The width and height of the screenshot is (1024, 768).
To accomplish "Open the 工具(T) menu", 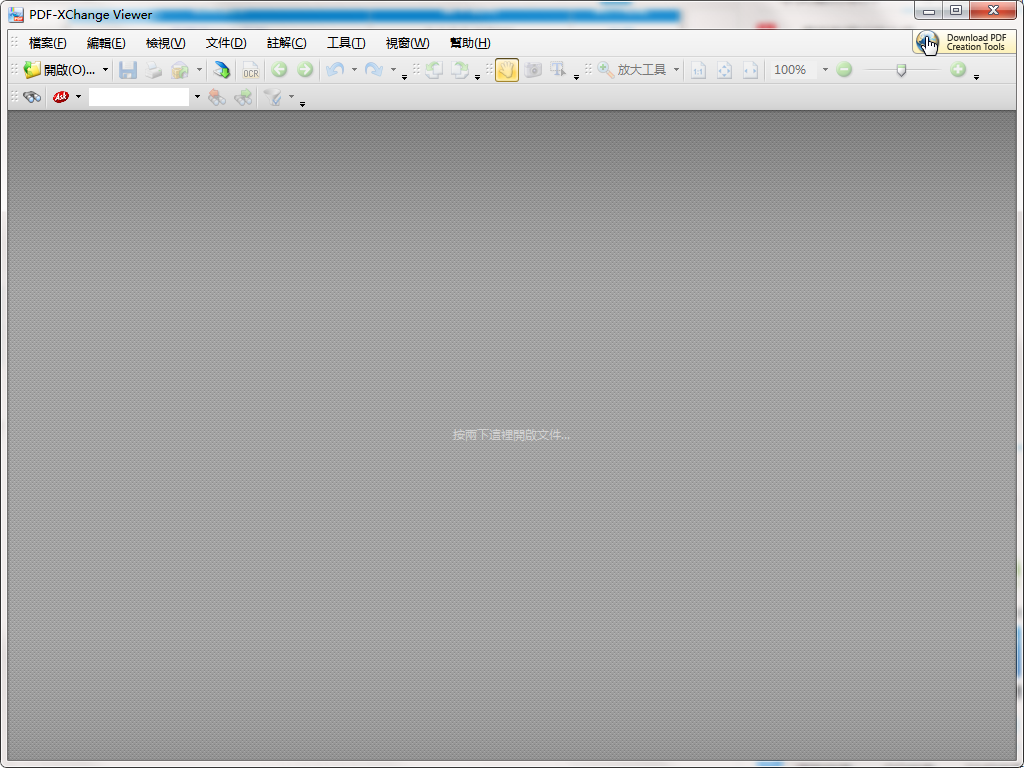I will click(346, 43).
